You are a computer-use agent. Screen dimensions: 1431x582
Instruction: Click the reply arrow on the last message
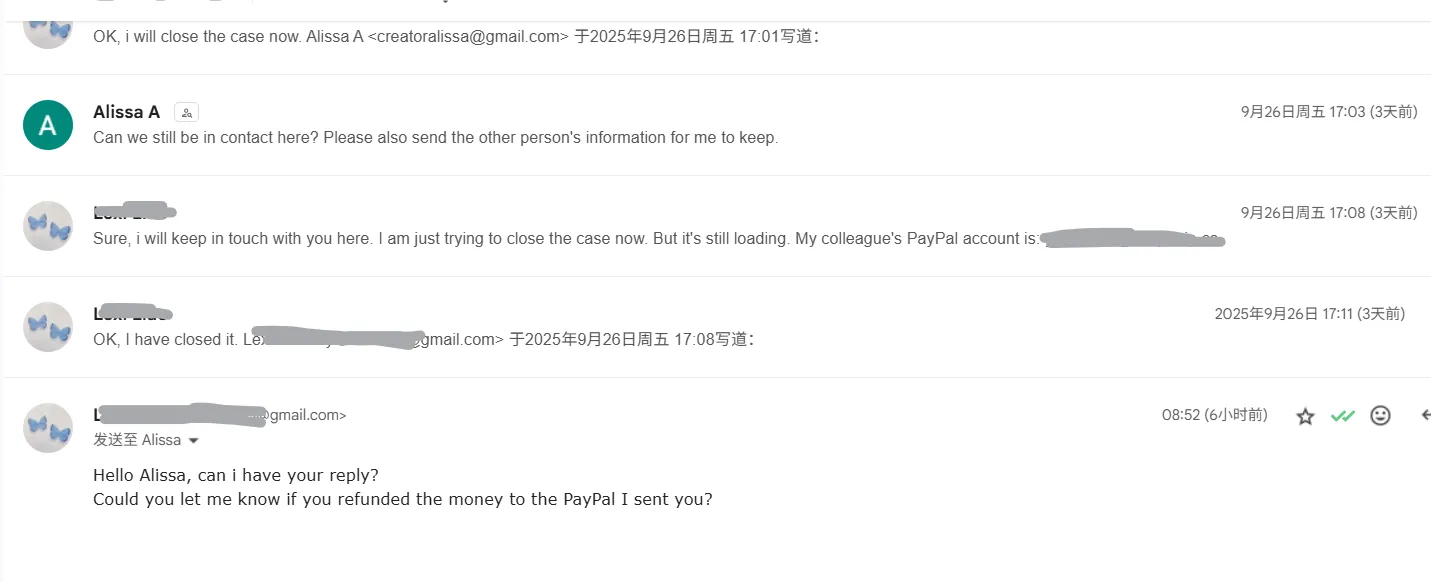point(1424,416)
